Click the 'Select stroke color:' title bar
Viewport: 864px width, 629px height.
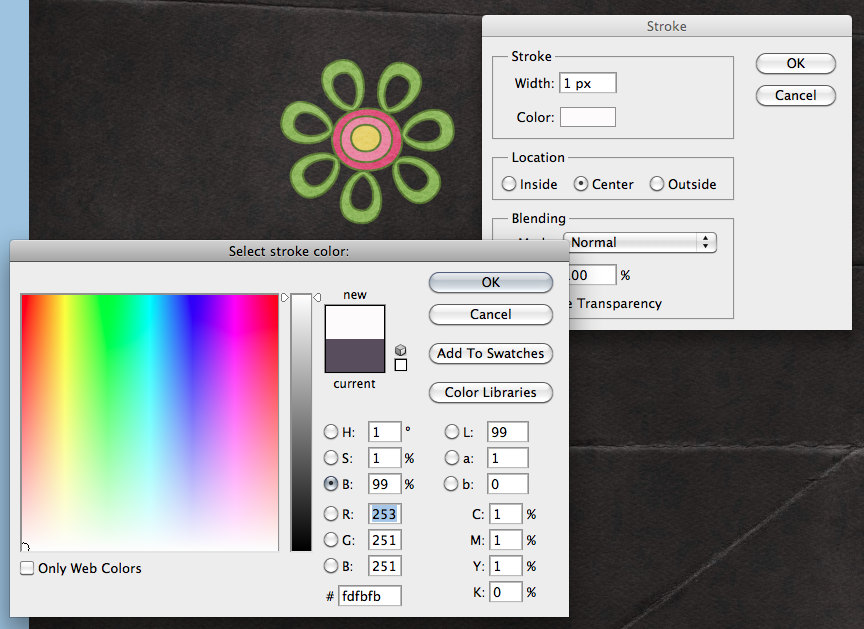coord(289,251)
